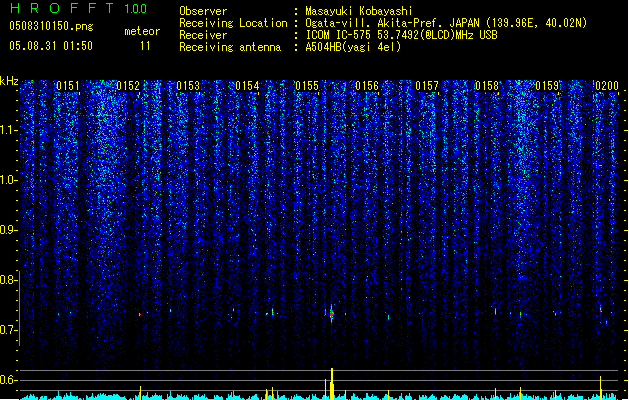Click the 0.9 kHz axis label
The height and width of the screenshot is (400, 629).
8,229
